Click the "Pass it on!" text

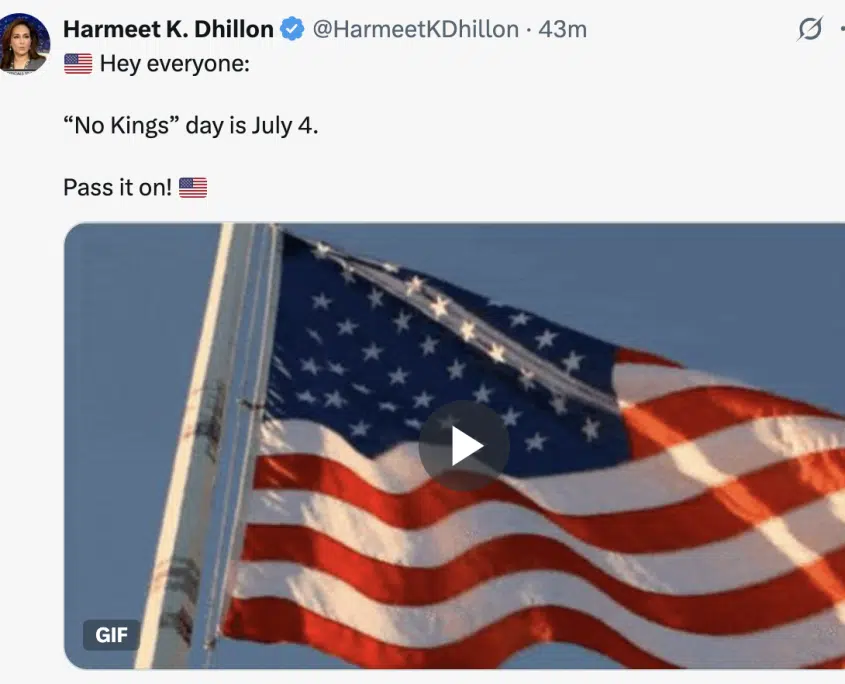pyautogui.click(x=118, y=187)
